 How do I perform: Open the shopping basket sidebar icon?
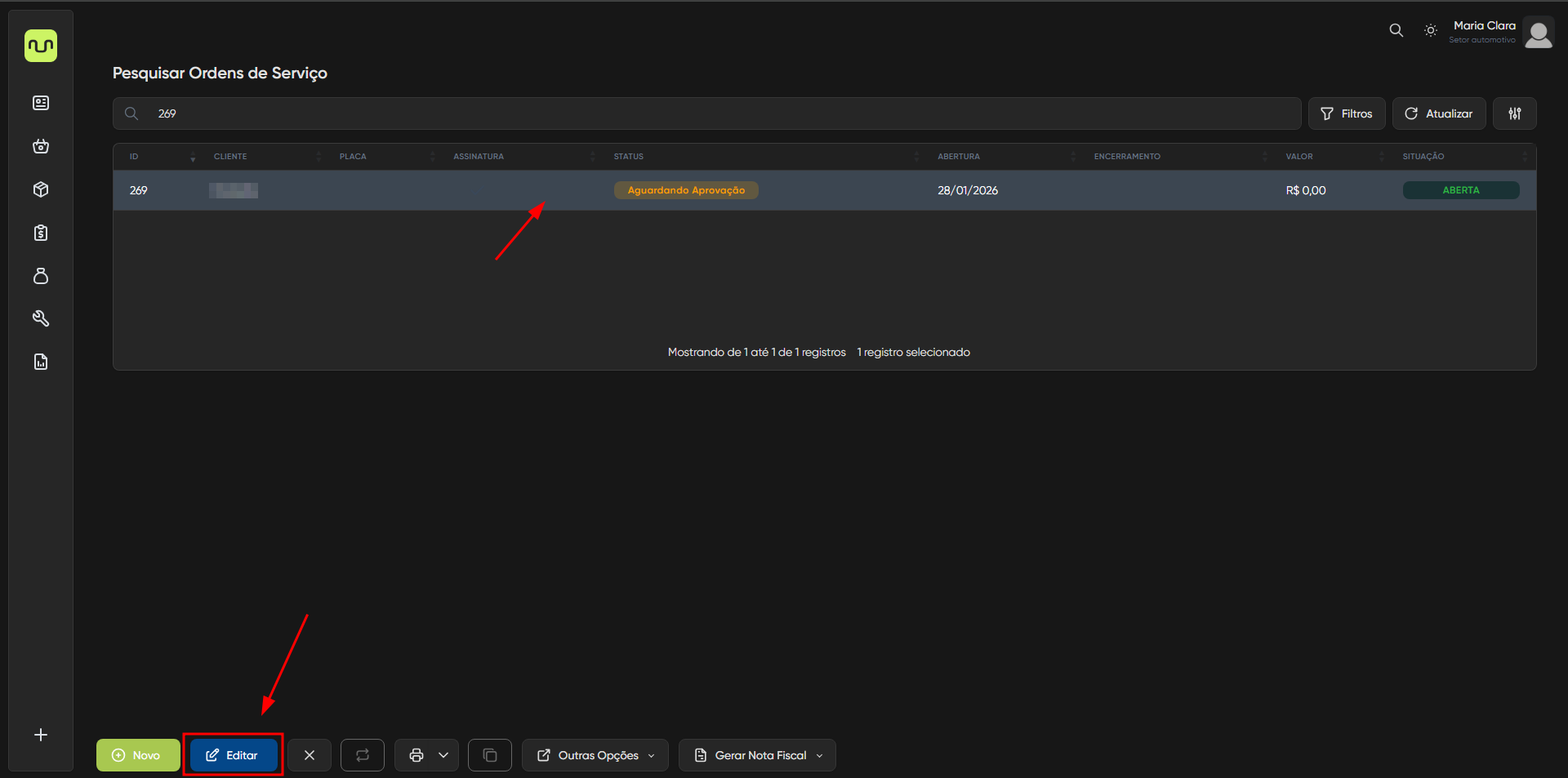pyautogui.click(x=41, y=146)
